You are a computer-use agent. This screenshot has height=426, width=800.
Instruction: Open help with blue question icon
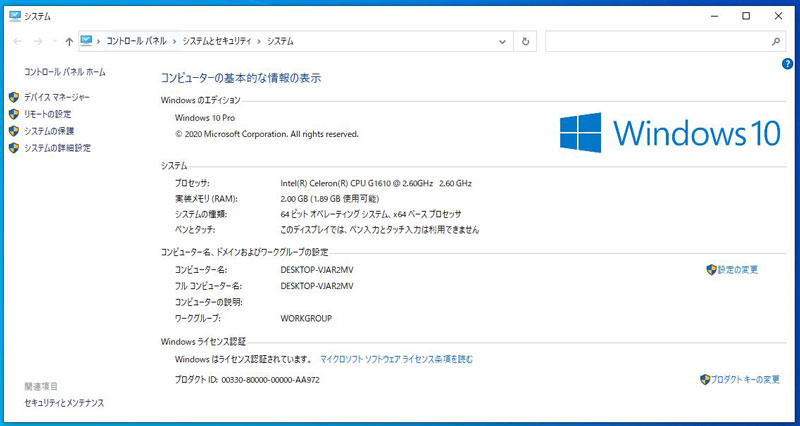[x=787, y=64]
